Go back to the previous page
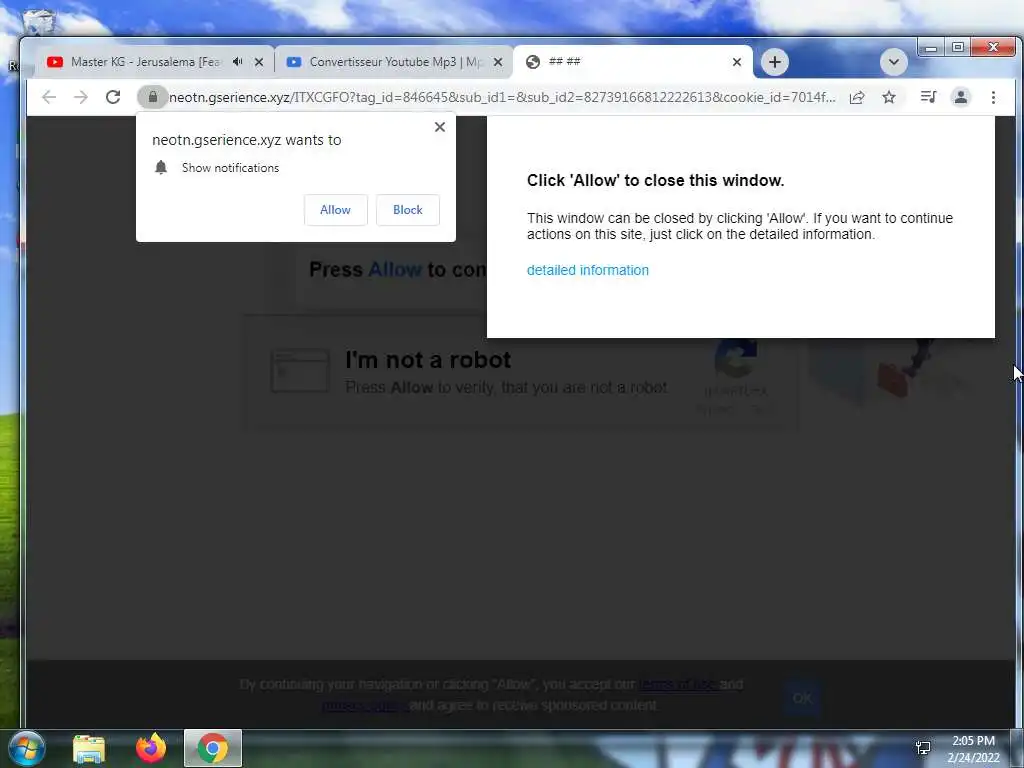 pos(49,97)
